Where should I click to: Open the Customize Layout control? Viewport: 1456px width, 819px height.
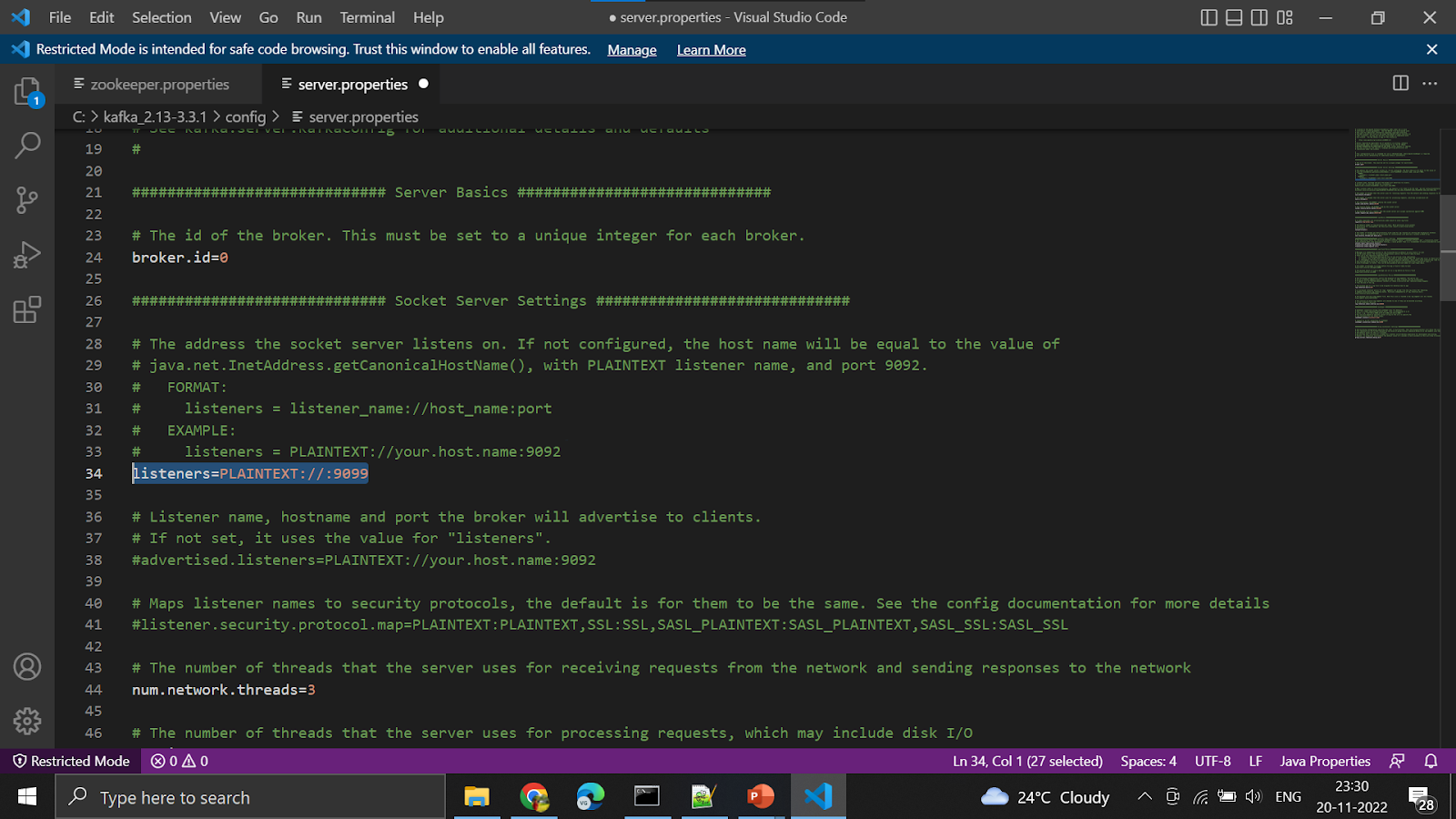1285,17
